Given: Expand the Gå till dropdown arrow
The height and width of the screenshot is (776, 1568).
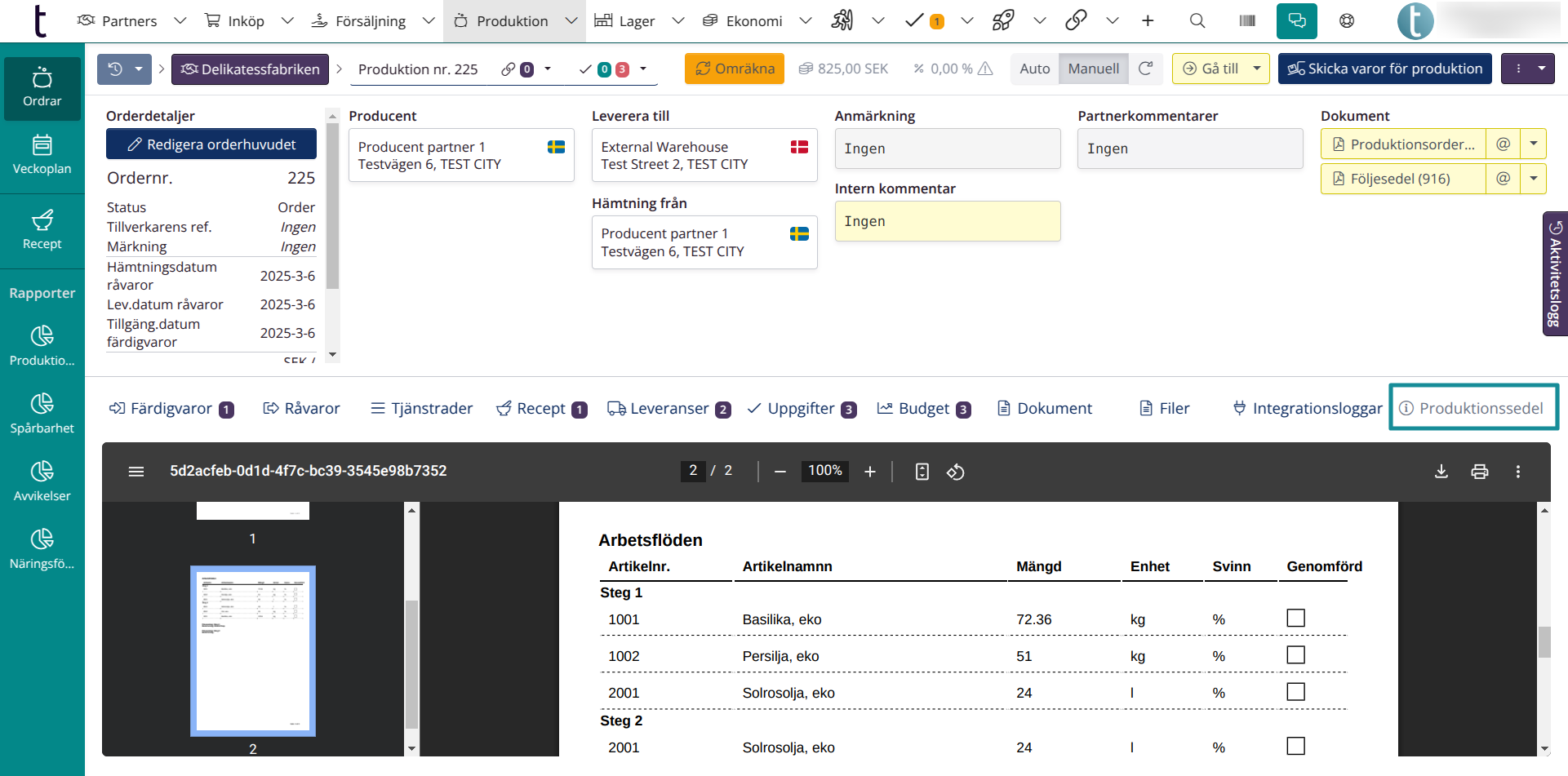Looking at the screenshot, I should tap(1257, 69).
